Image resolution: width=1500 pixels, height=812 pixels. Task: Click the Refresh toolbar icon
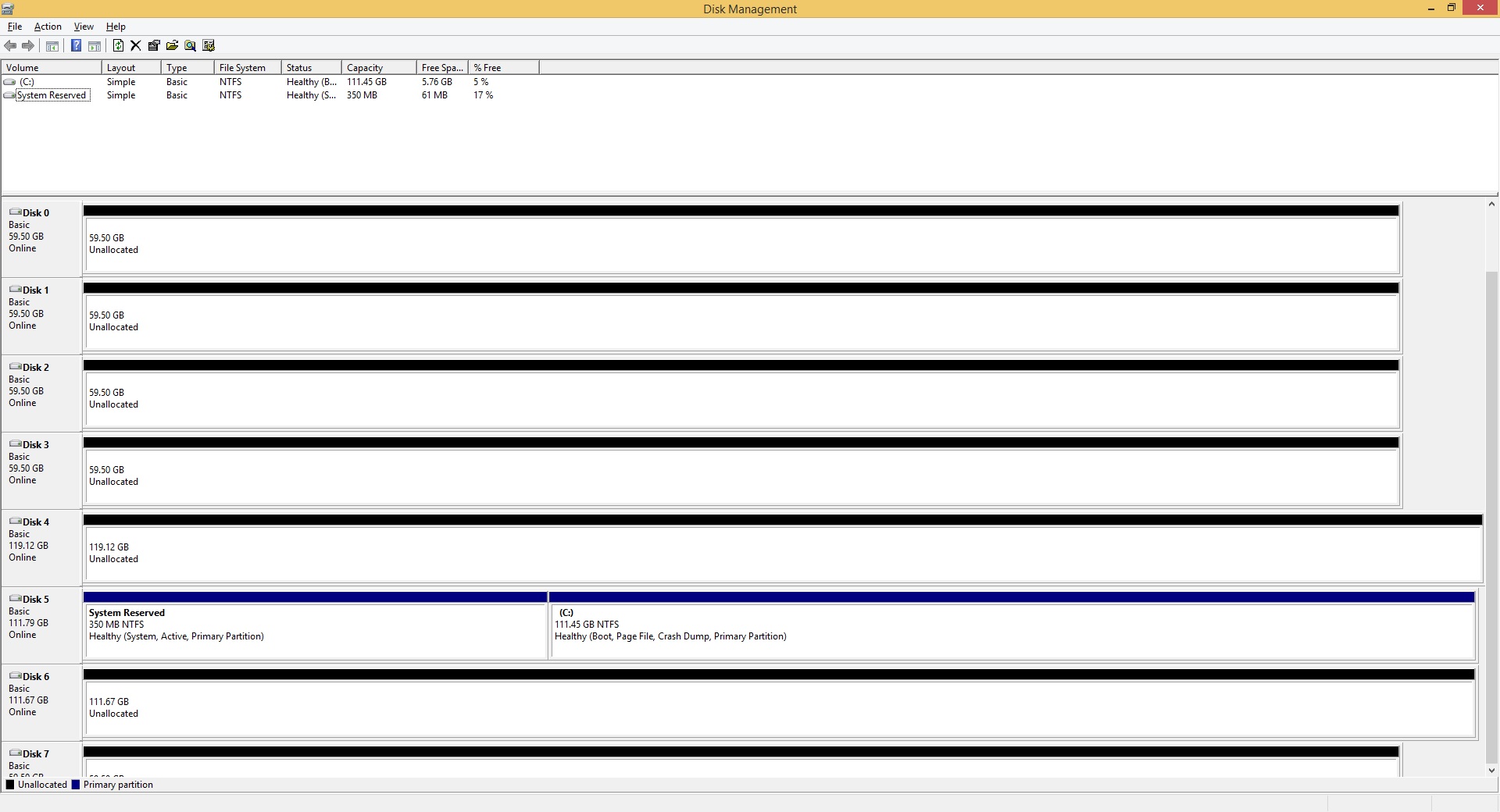tap(118, 45)
